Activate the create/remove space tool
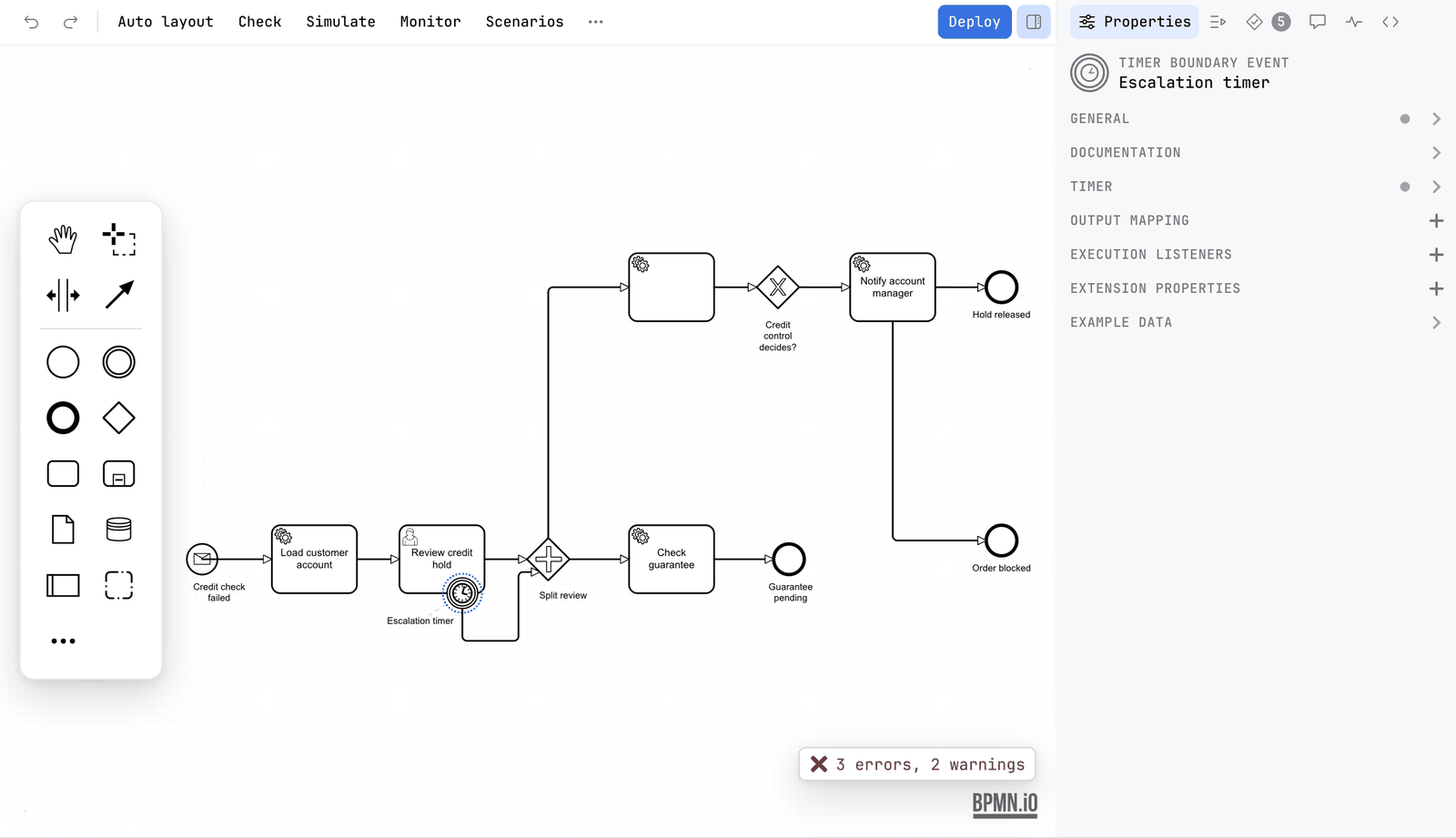 click(x=63, y=295)
